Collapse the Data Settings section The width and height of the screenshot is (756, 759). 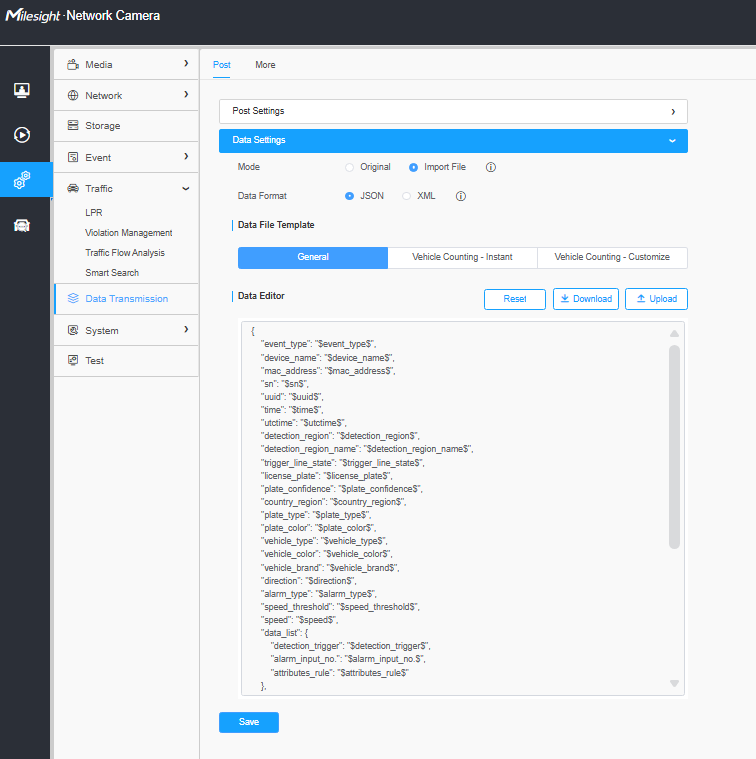point(453,140)
